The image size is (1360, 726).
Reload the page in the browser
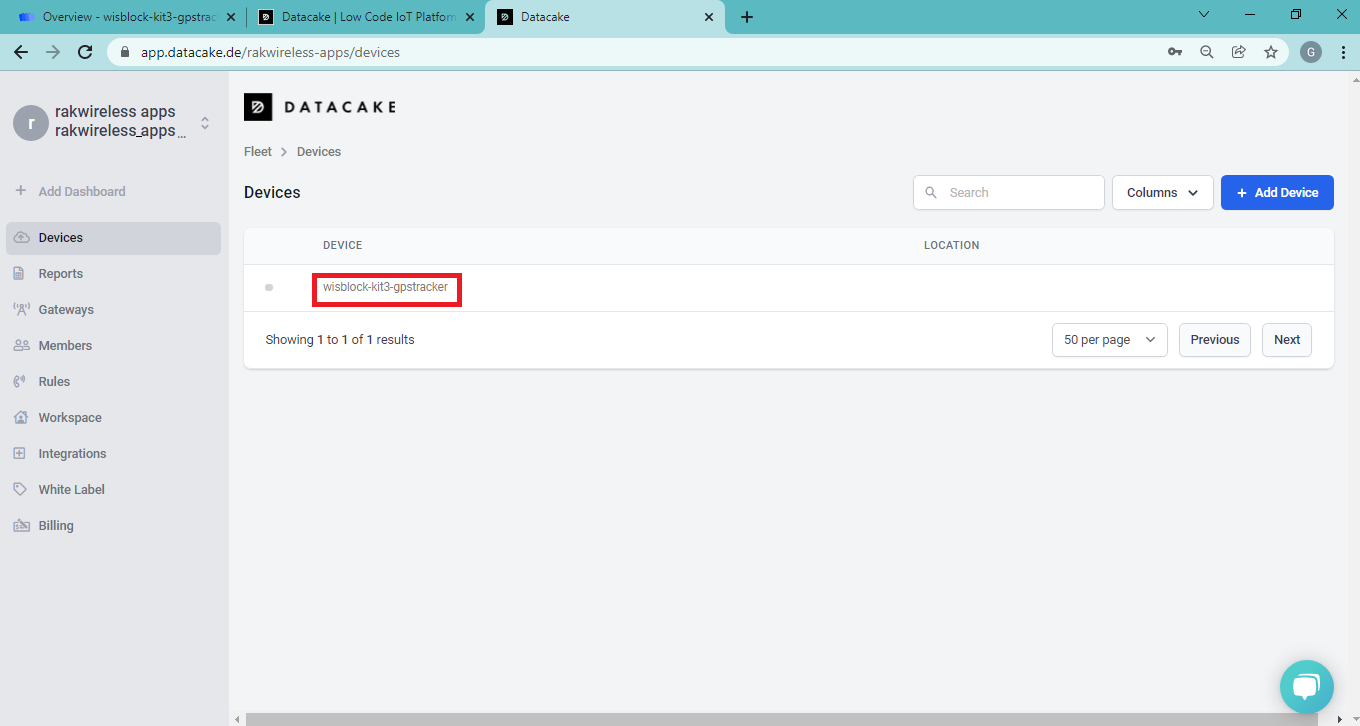click(x=85, y=52)
